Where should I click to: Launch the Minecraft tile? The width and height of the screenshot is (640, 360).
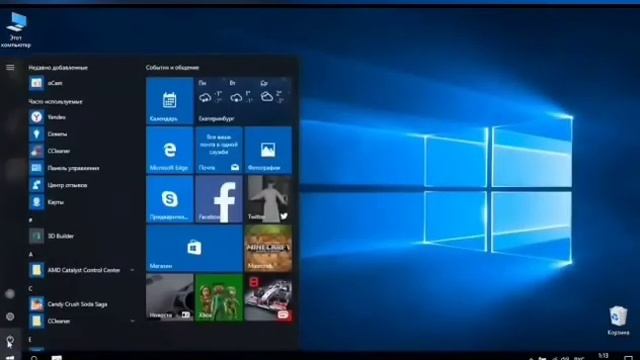click(268, 249)
